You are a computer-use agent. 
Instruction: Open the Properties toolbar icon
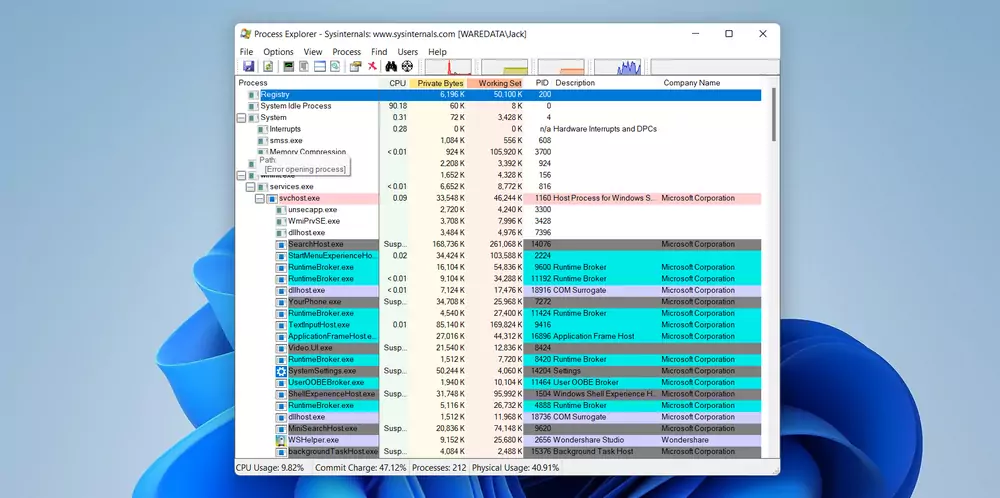(x=355, y=66)
